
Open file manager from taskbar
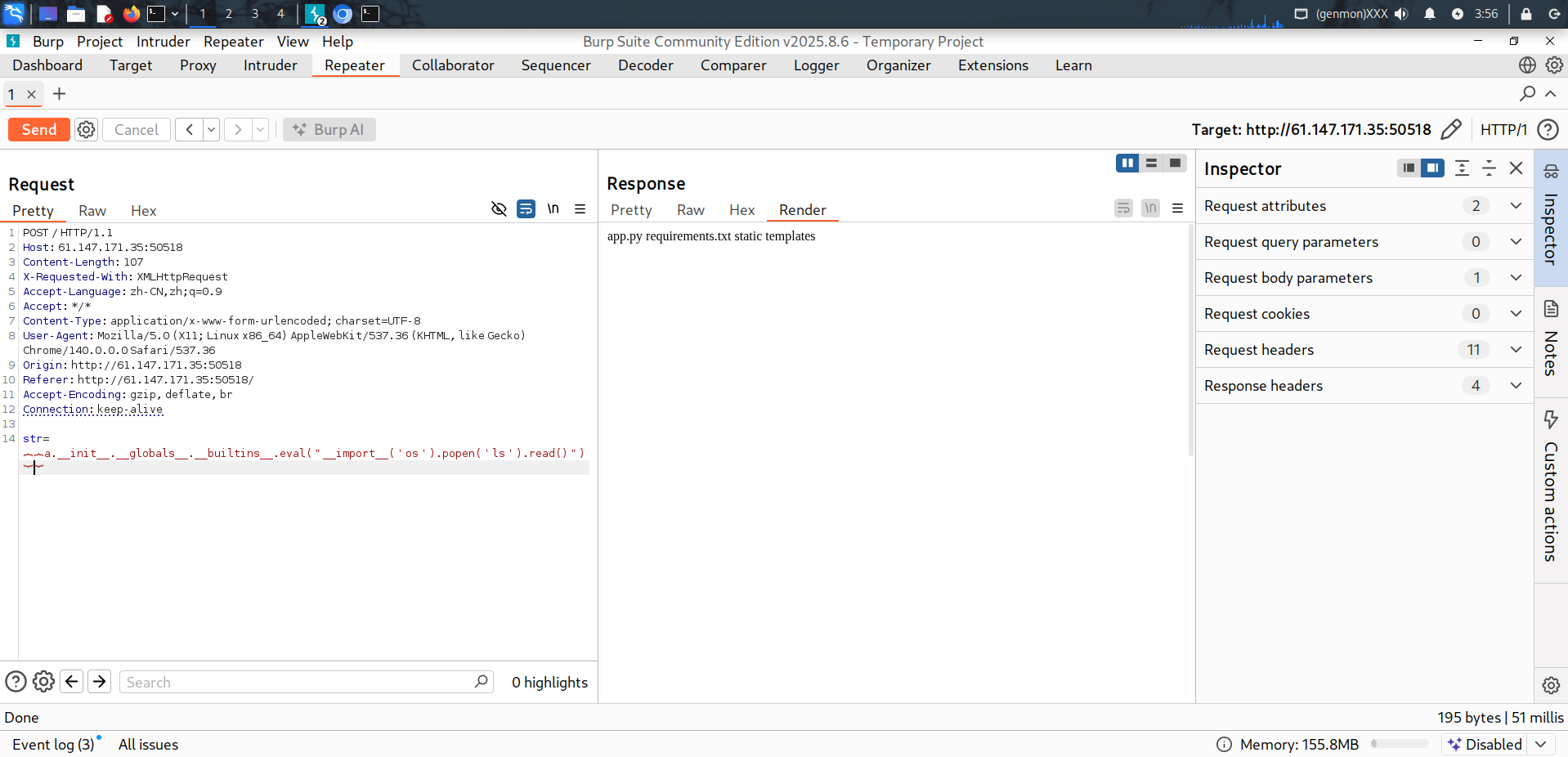point(76,13)
